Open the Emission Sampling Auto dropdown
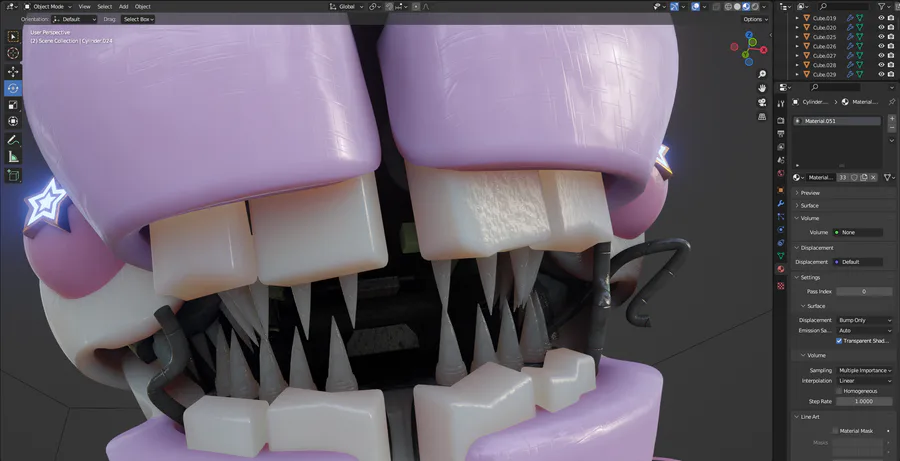 (x=864, y=331)
